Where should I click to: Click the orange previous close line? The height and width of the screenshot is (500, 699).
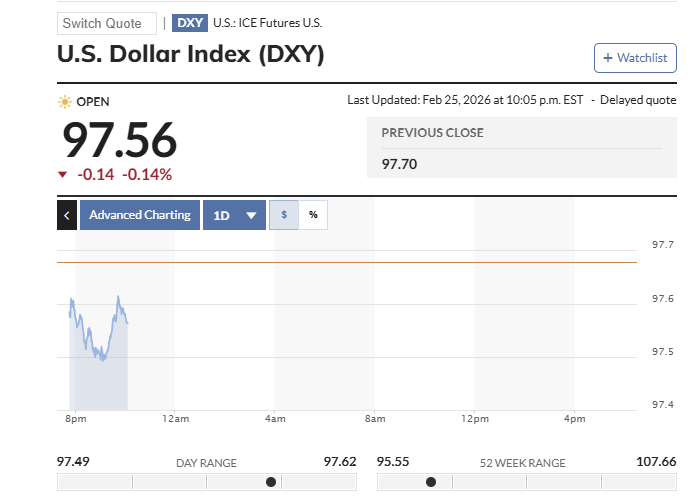point(400,262)
